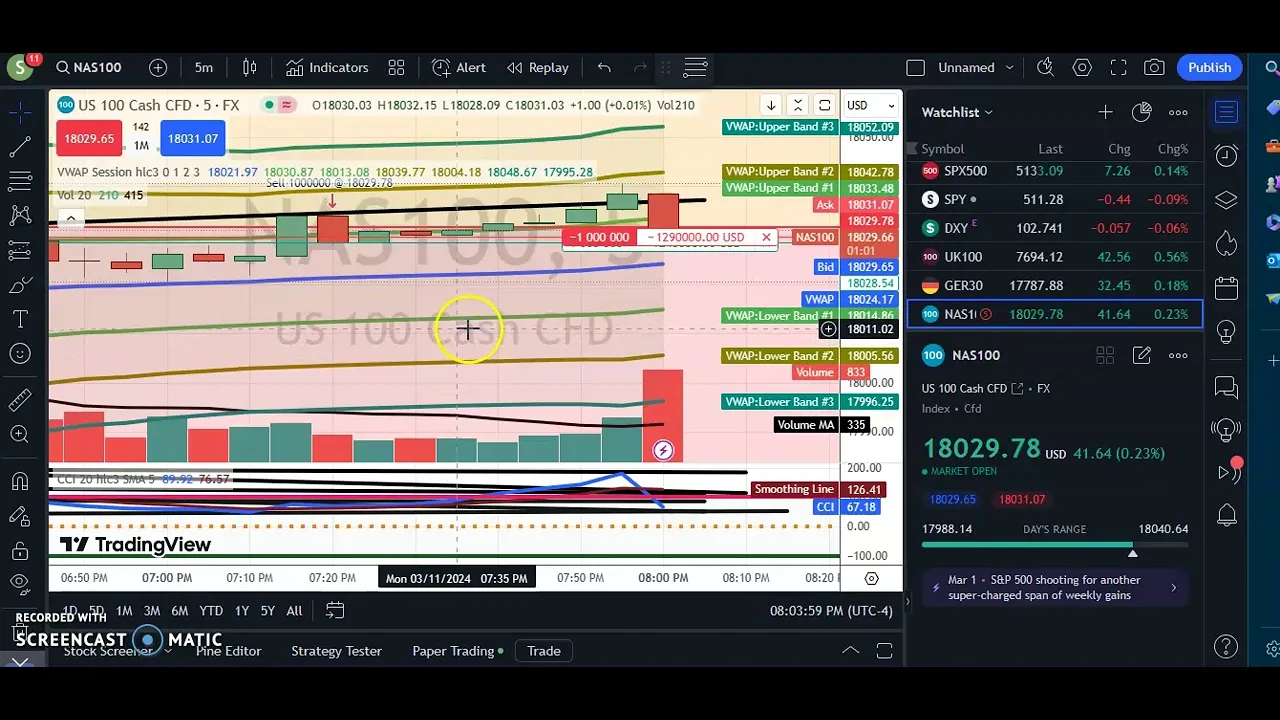Click the quick search lightning icon
1280x720 pixels.
1045,67
